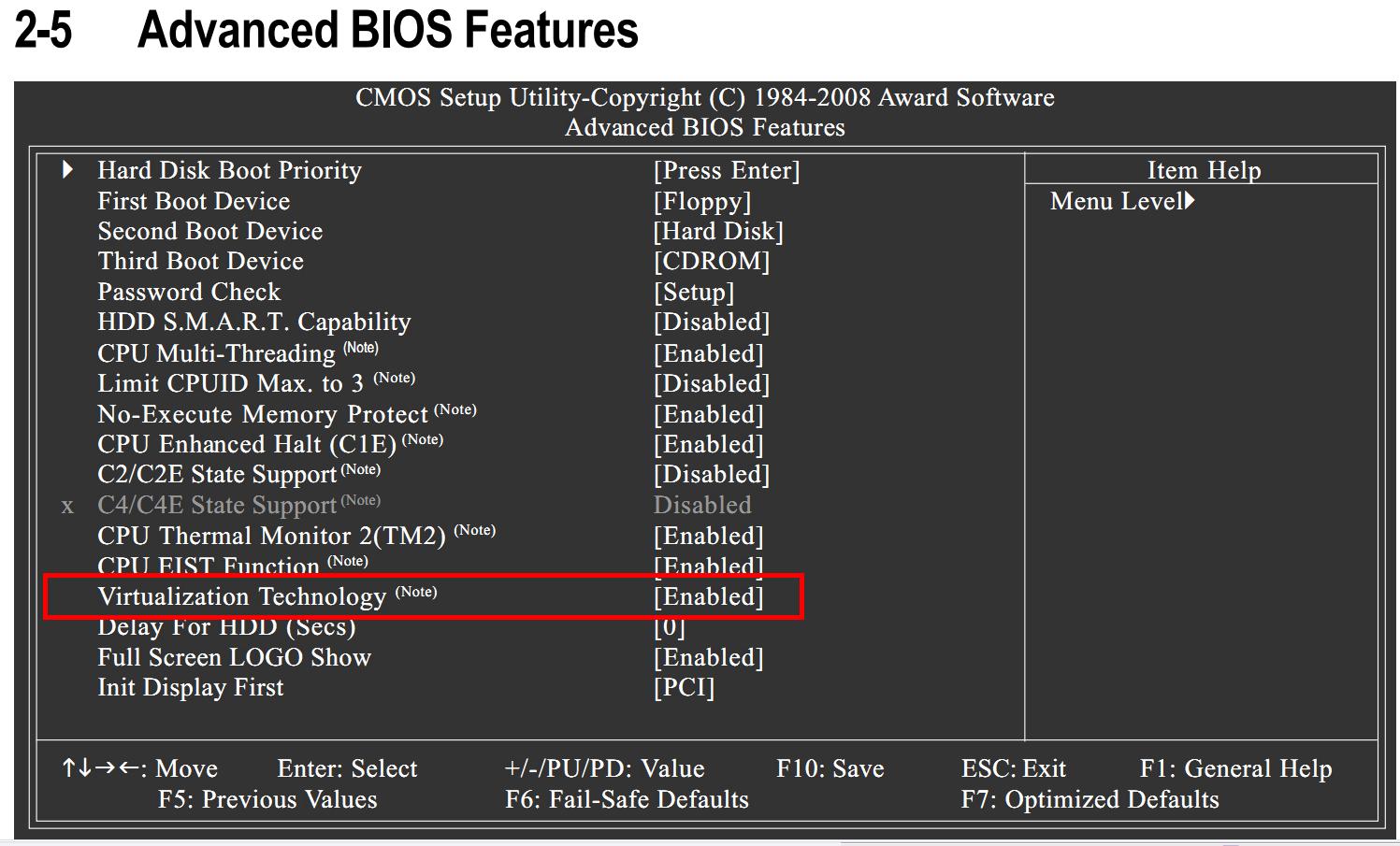
Task: Click the (Note) beside Virtualization Technology
Action: (417, 591)
